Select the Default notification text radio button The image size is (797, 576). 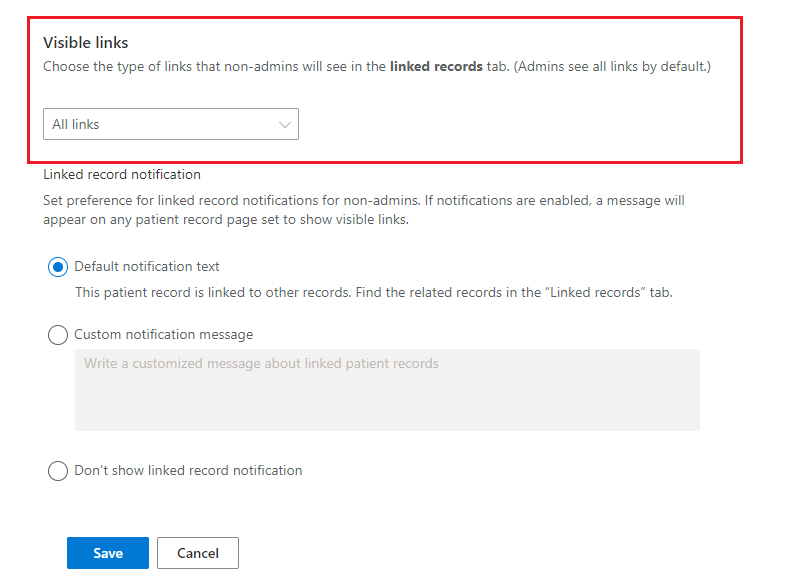[x=58, y=267]
